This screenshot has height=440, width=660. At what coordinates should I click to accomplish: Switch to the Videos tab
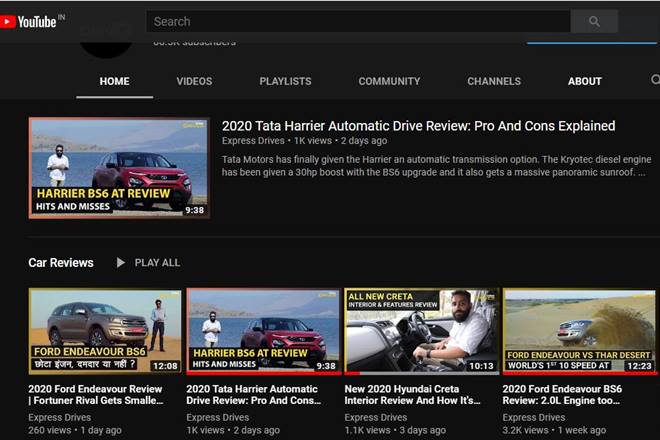[x=194, y=81]
